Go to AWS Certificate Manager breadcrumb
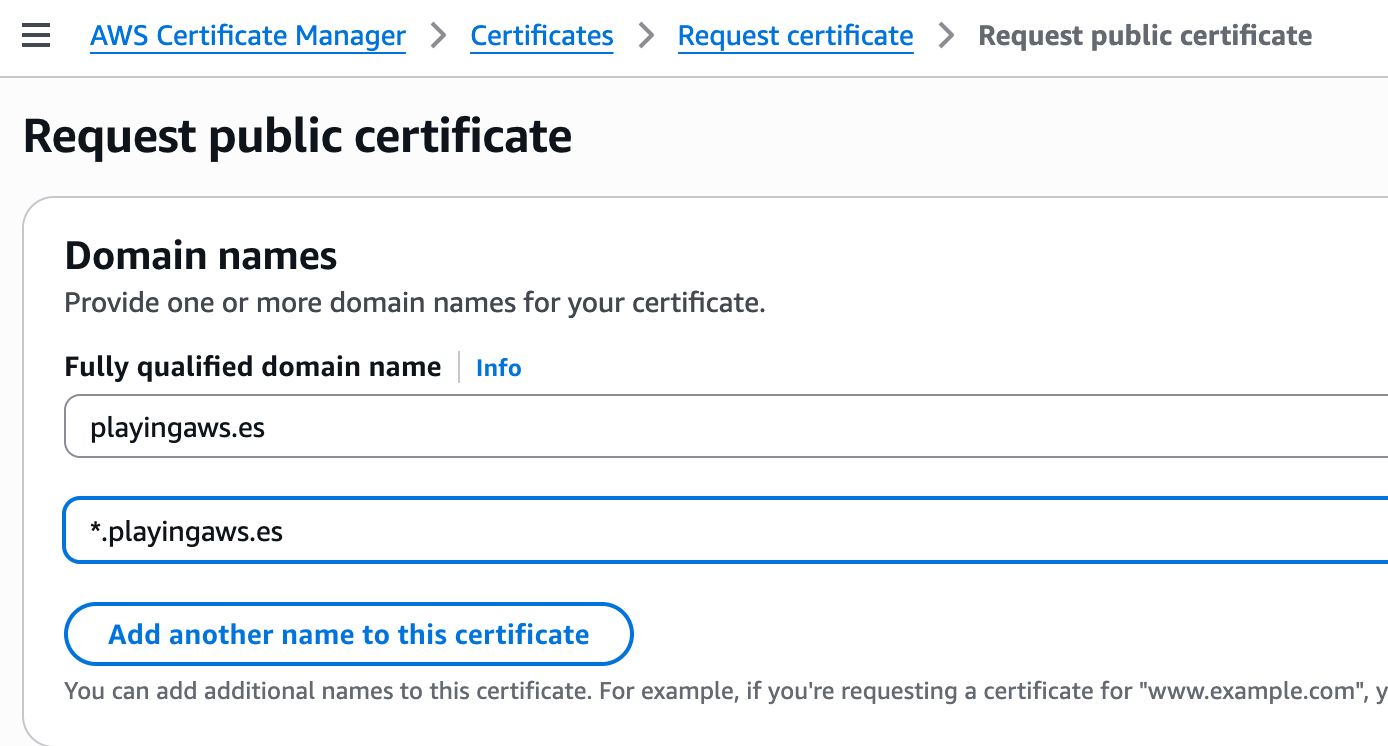This screenshot has height=746, width=1388. pos(248,37)
